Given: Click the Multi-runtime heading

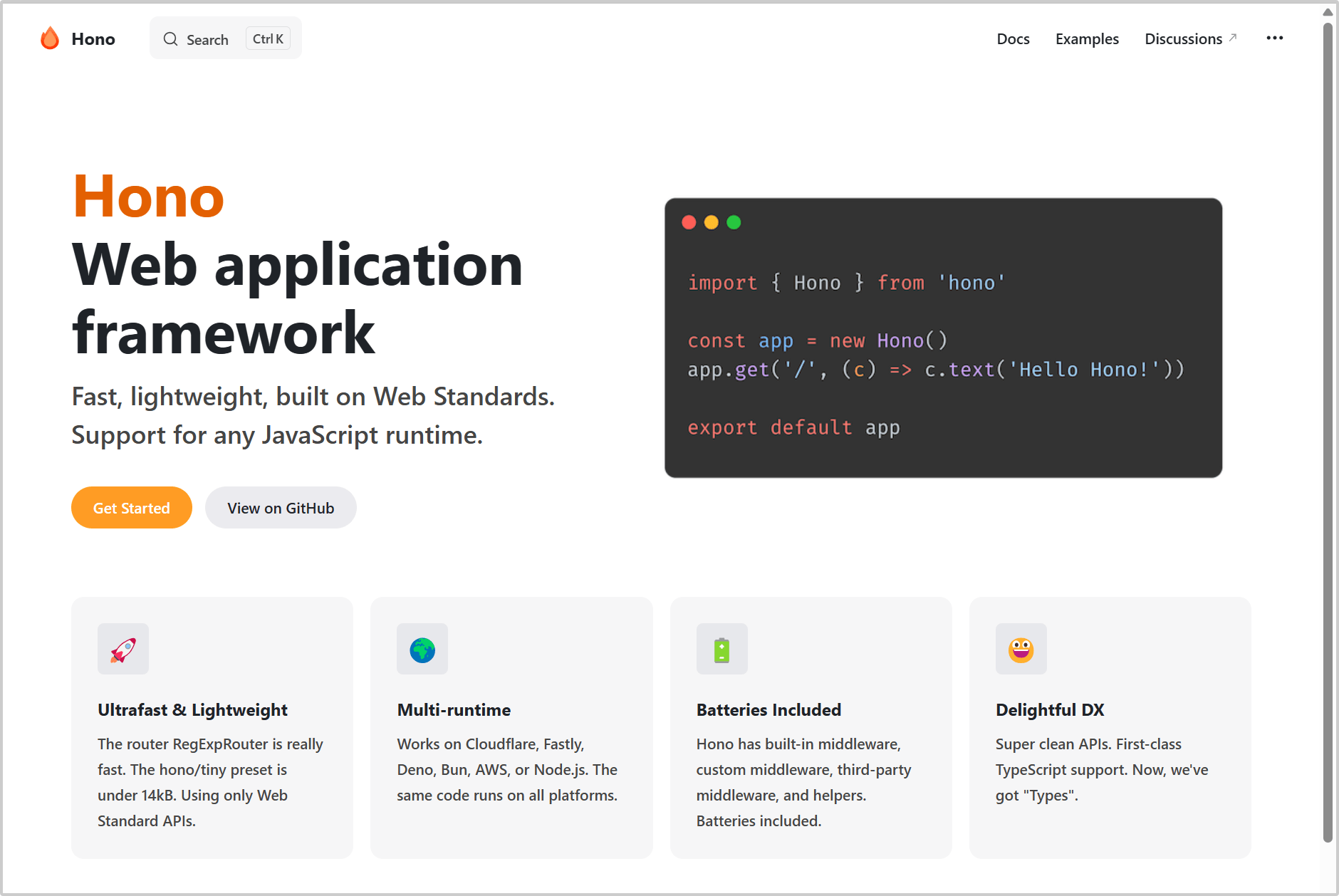Looking at the screenshot, I should [x=454, y=710].
